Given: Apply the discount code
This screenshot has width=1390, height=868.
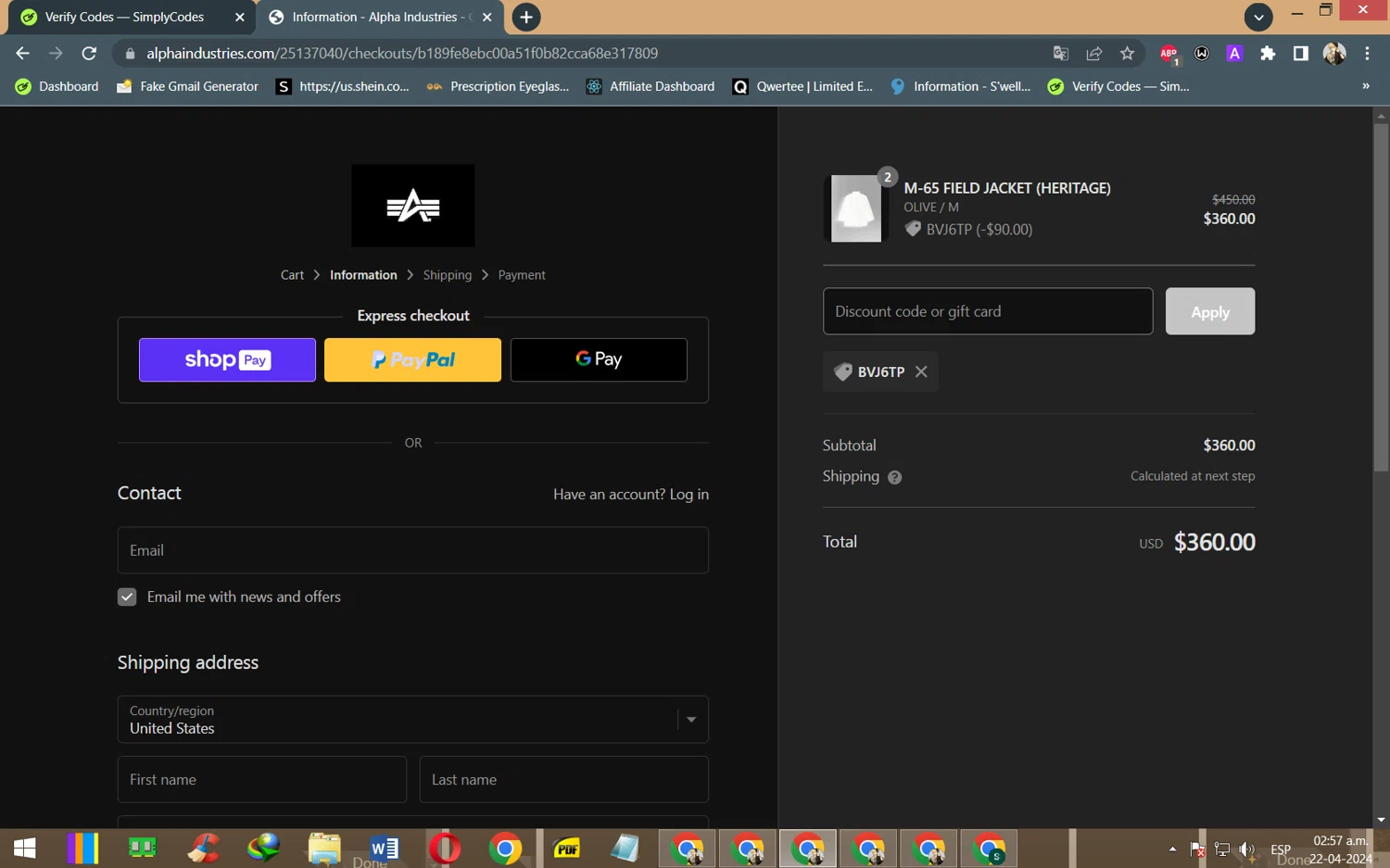Looking at the screenshot, I should click(1210, 311).
